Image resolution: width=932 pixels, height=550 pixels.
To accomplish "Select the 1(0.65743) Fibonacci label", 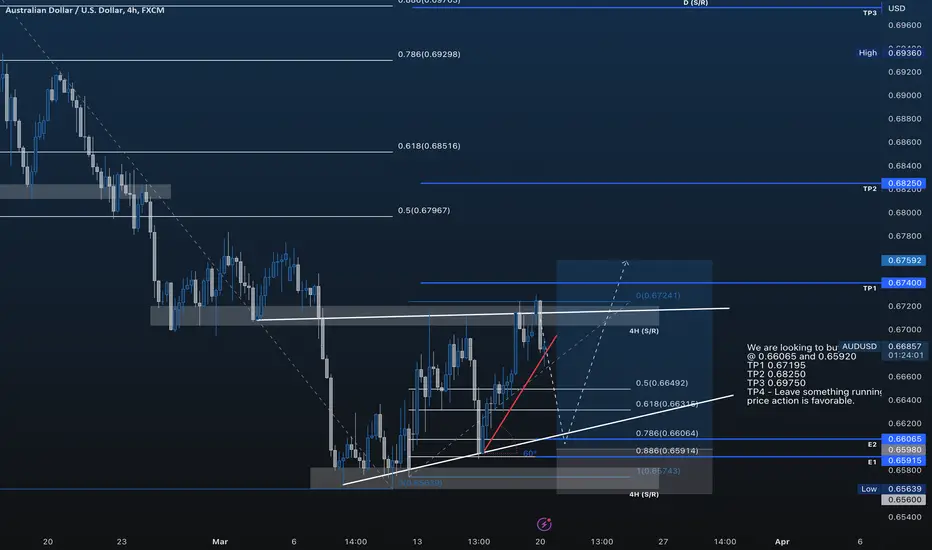I will (x=658, y=471).
